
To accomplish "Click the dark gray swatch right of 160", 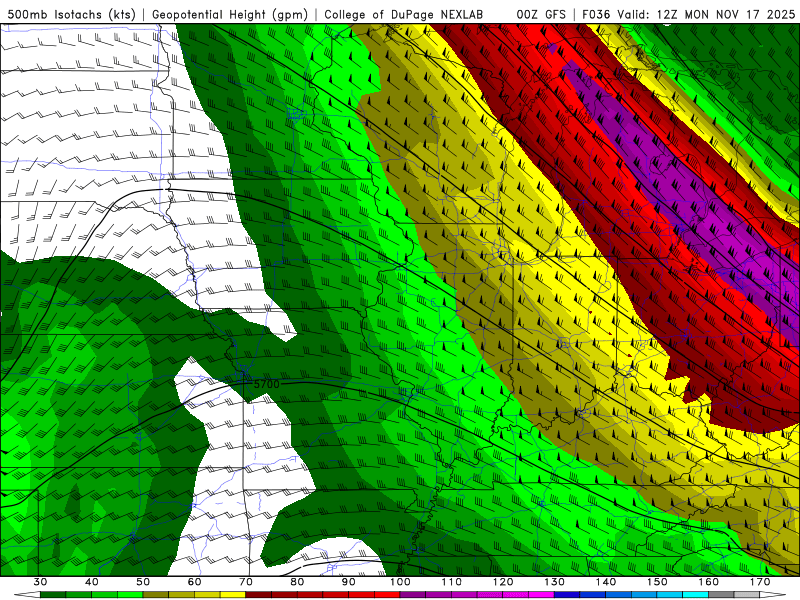I will tap(721, 596).
